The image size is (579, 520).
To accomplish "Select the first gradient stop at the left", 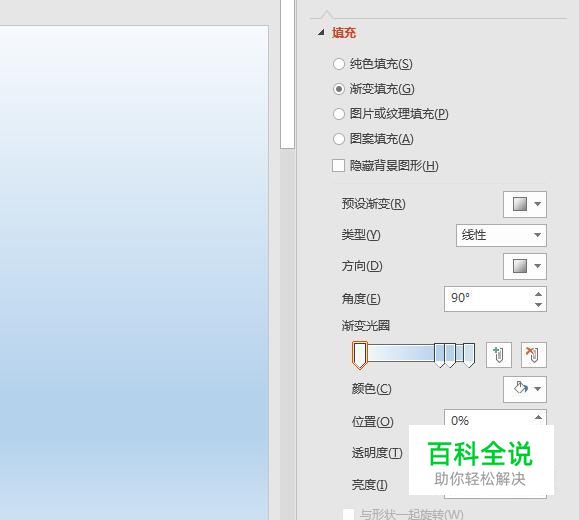I will [x=360, y=355].
